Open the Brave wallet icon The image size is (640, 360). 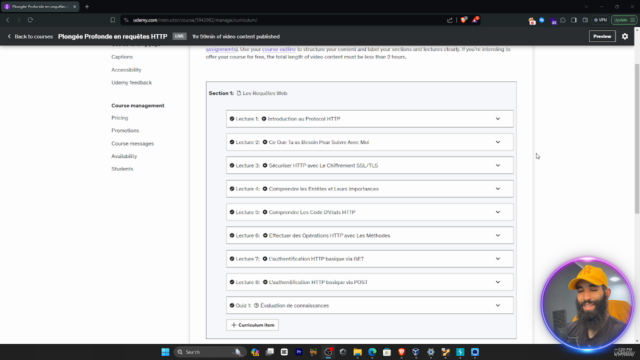click(585, 20)
